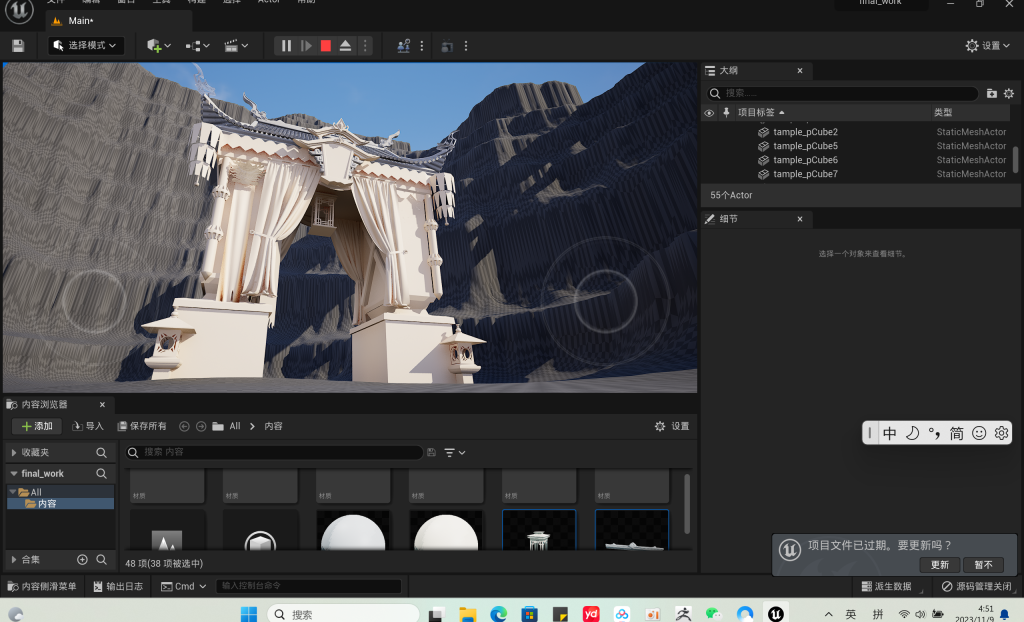This screenshot has width=1024, height=622.
Task: Switch to the Main level tab
Action: pyautogui.click(x=119, y=21)
